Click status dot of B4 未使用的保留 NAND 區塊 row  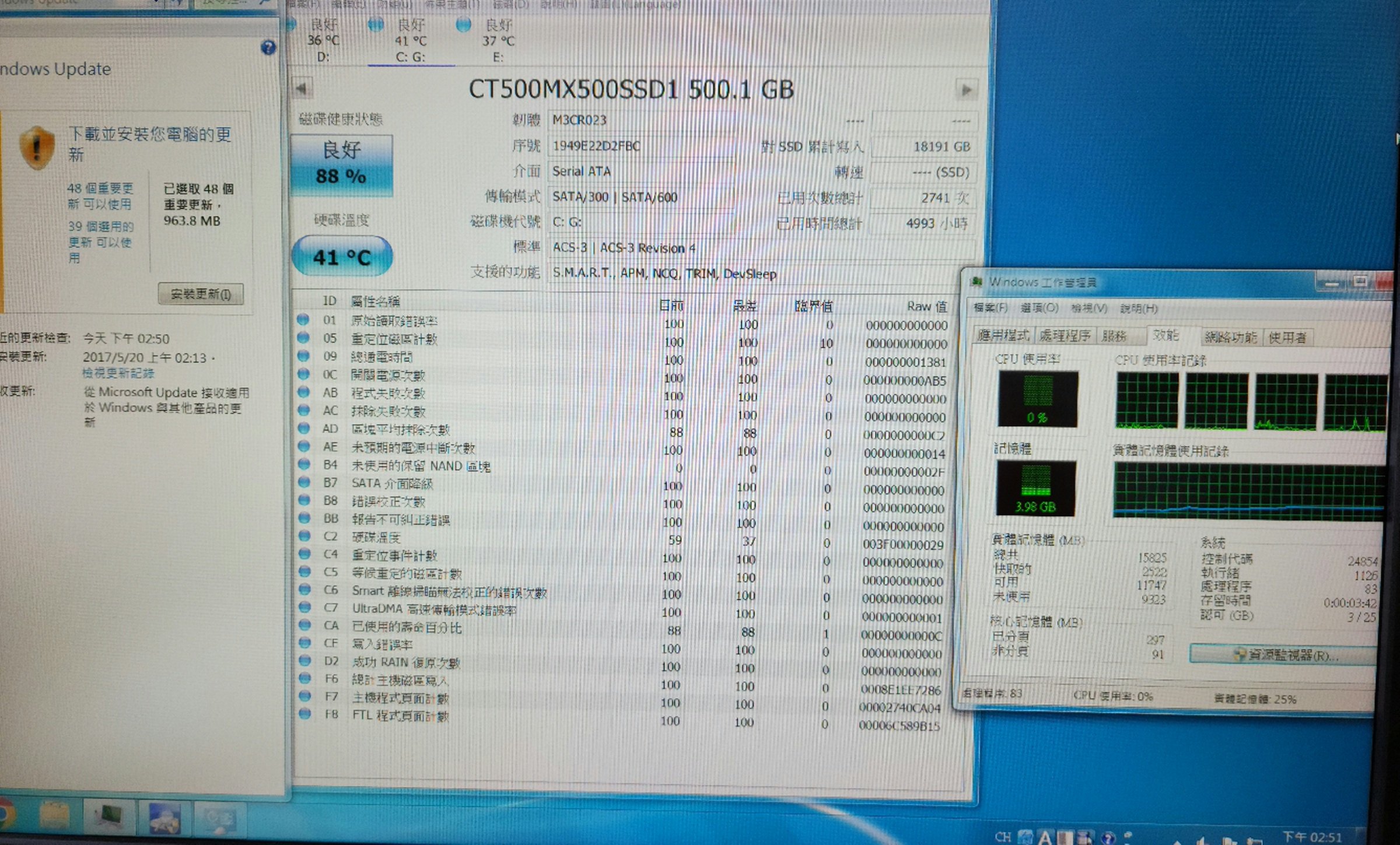303,464
